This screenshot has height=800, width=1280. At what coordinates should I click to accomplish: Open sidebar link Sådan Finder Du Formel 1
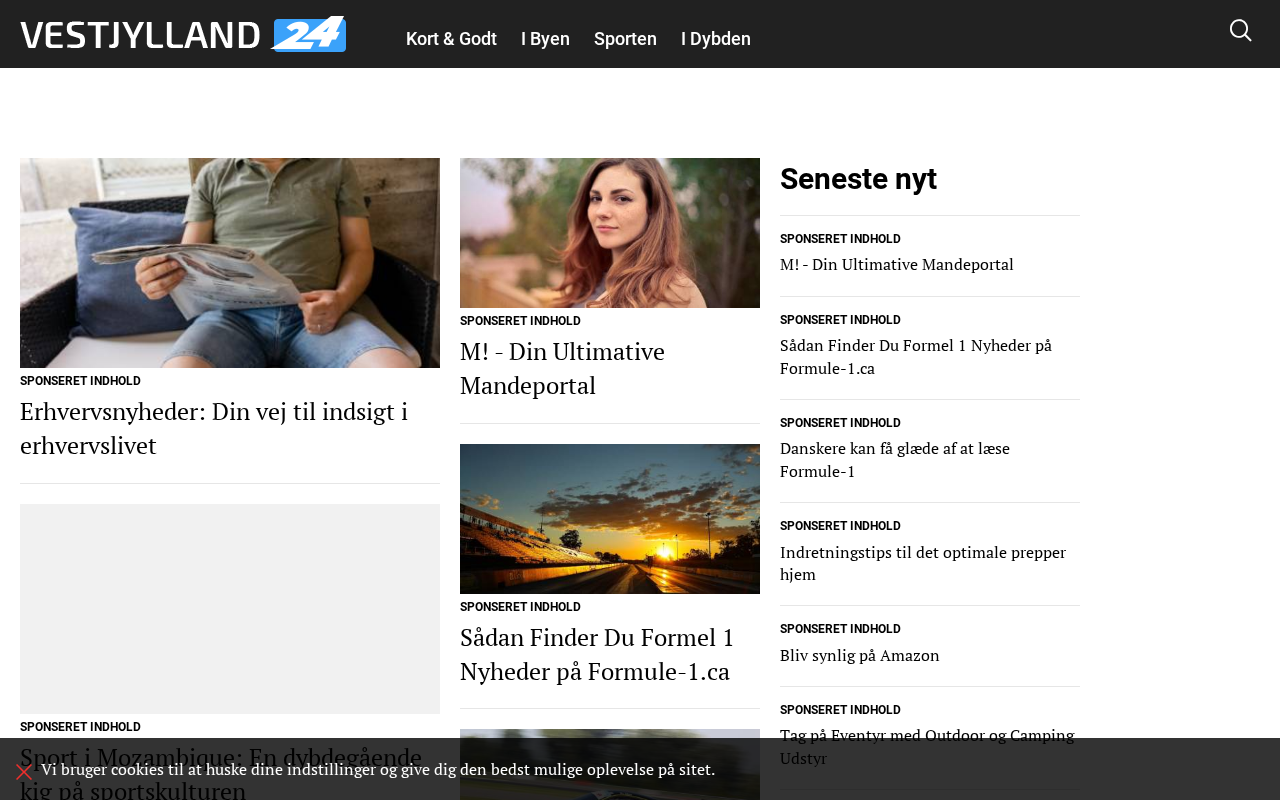point(916,357)
